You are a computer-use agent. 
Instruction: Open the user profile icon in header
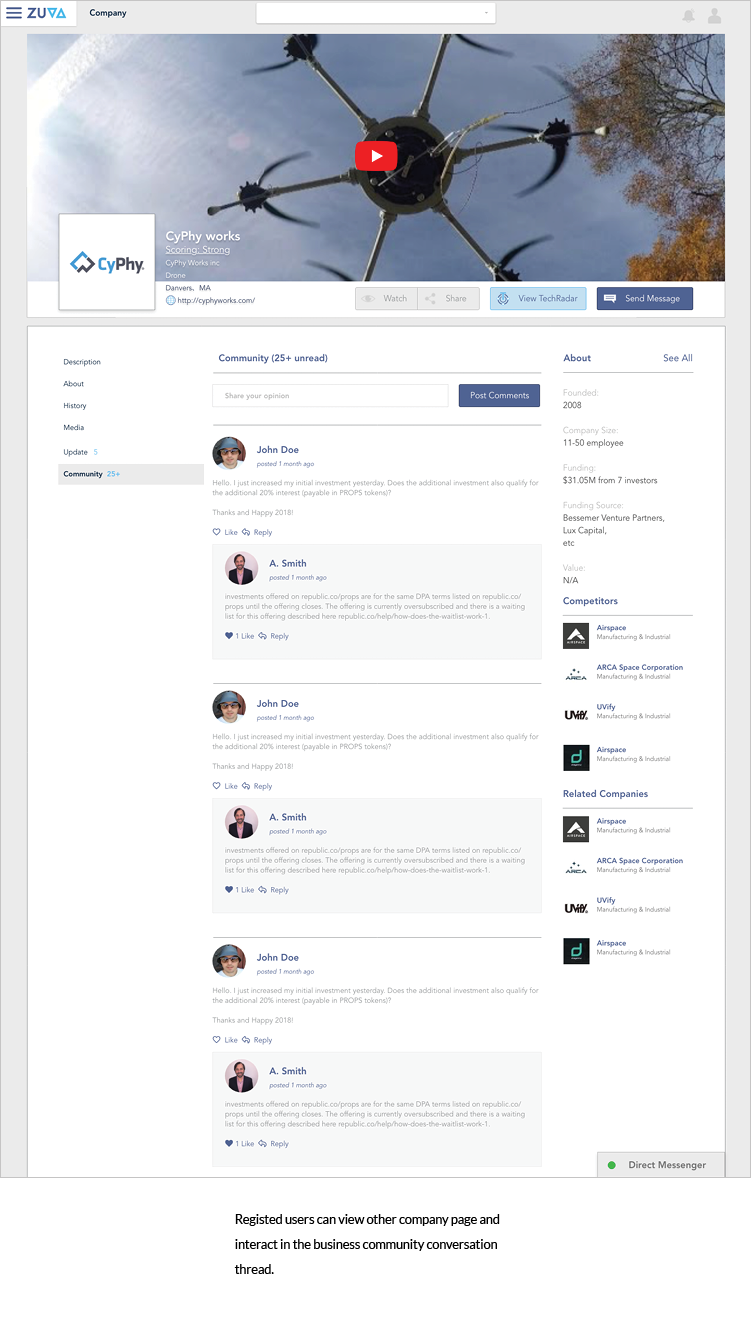point(715,15)
